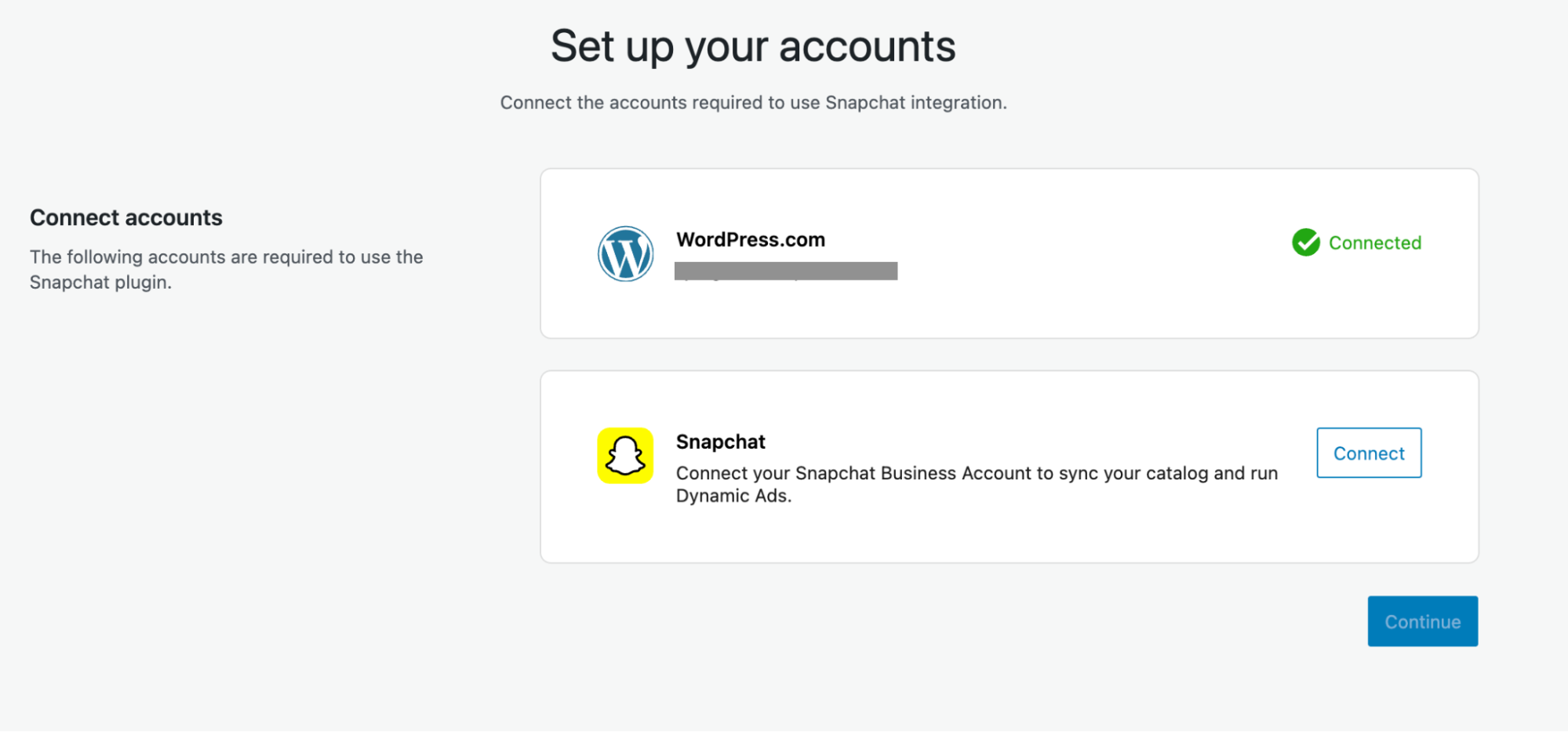Click "The following accounts are required" text
Image resolution: width=1568 pixels, height=732 pixels.
point(226,257)
